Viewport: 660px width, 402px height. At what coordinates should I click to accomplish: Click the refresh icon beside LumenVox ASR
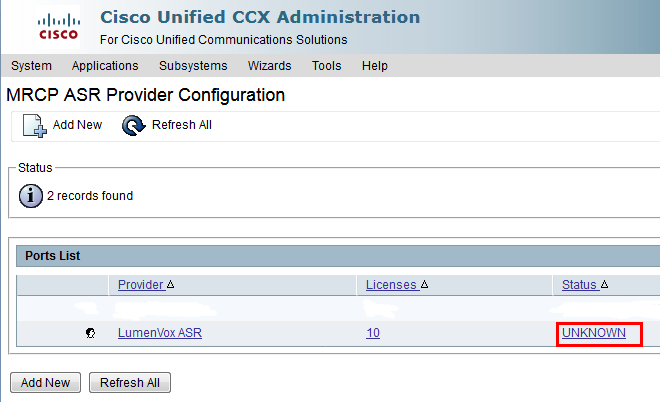(90, 333)
